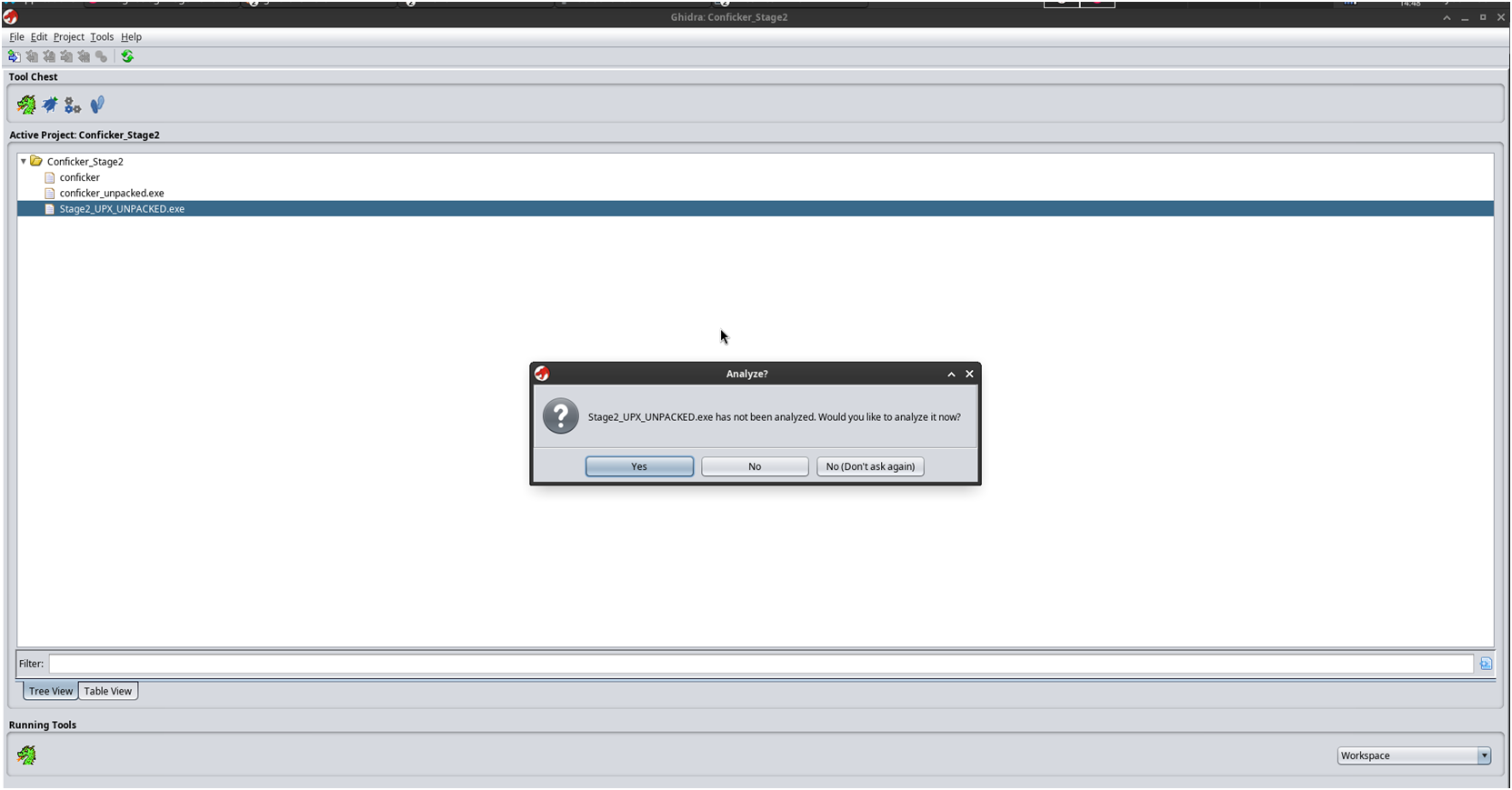Click the Filter text field
This screenshot has width=1512, height=790.
760,664
